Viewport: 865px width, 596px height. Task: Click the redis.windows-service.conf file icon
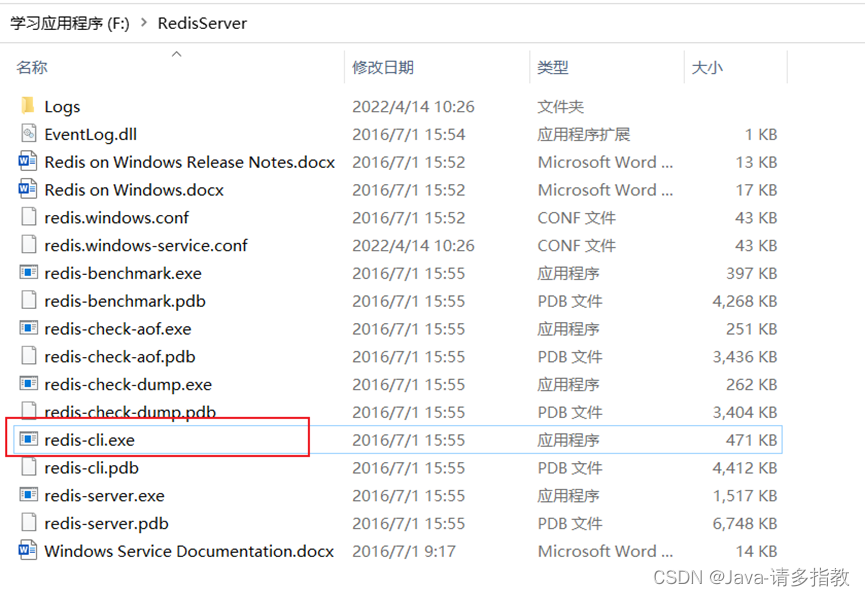29,244
